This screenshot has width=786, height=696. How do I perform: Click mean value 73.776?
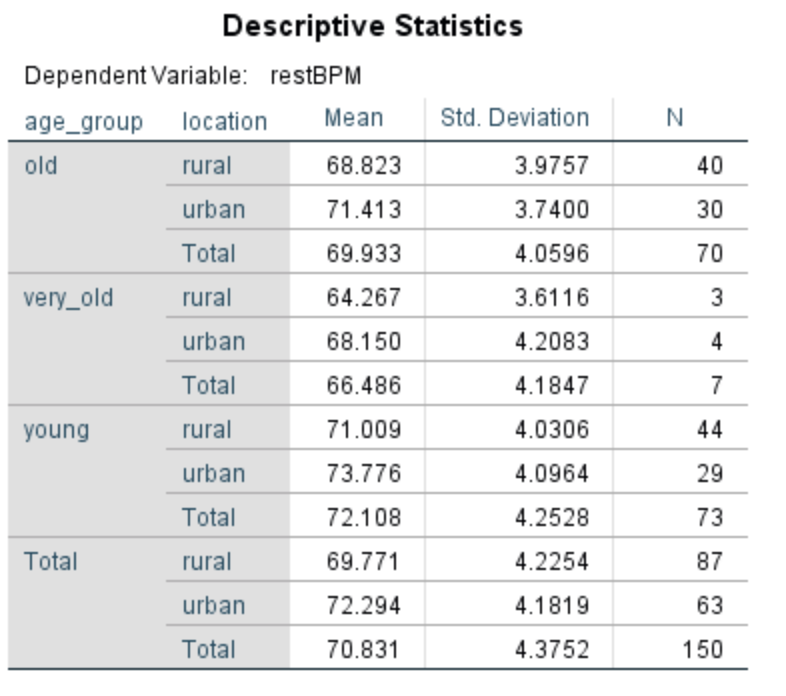[363, 474]
